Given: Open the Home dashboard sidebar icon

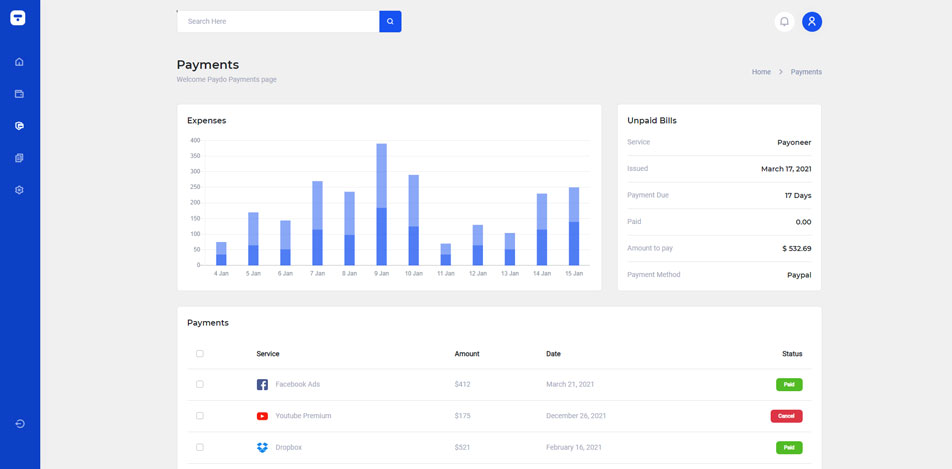Looking at the screenshot, I should click(19, 62).
